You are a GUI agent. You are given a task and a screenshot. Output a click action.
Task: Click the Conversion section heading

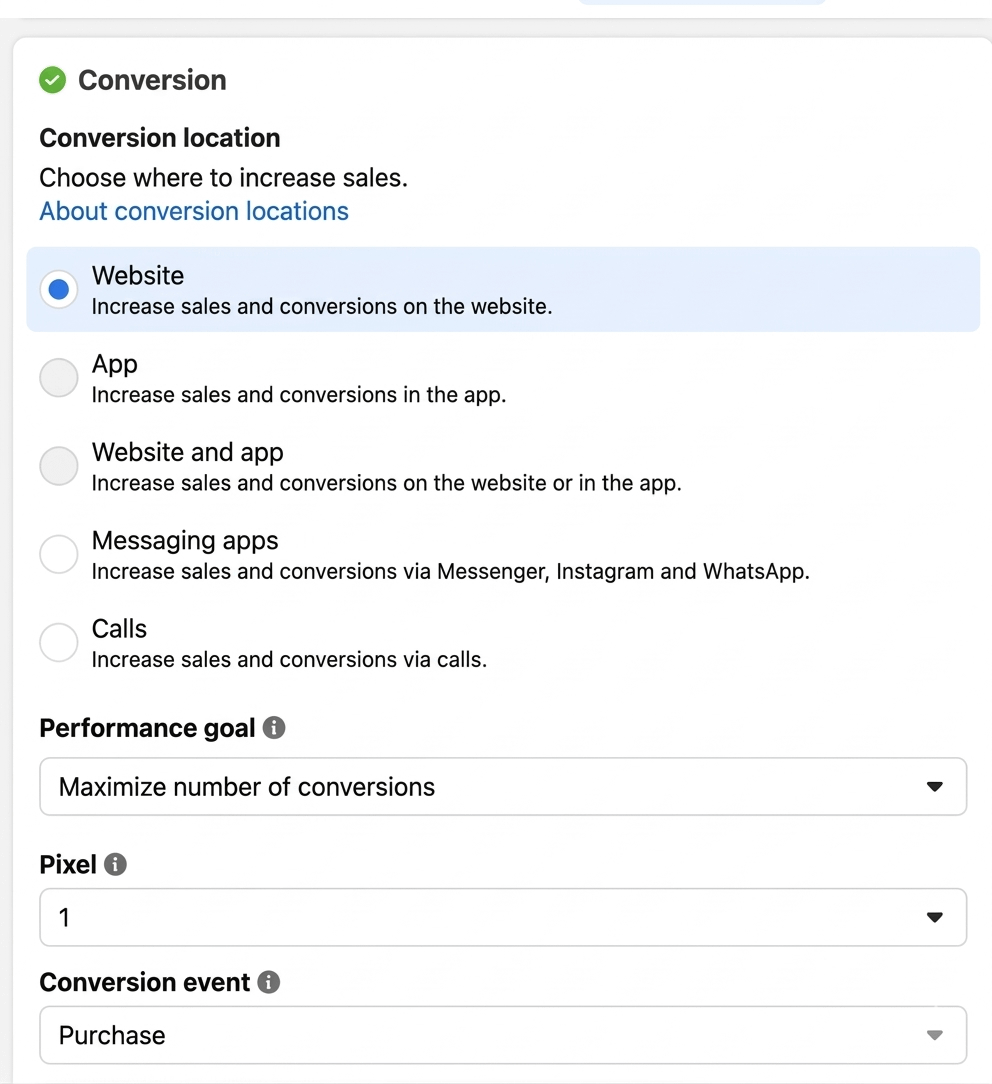(x=152, y=80)
